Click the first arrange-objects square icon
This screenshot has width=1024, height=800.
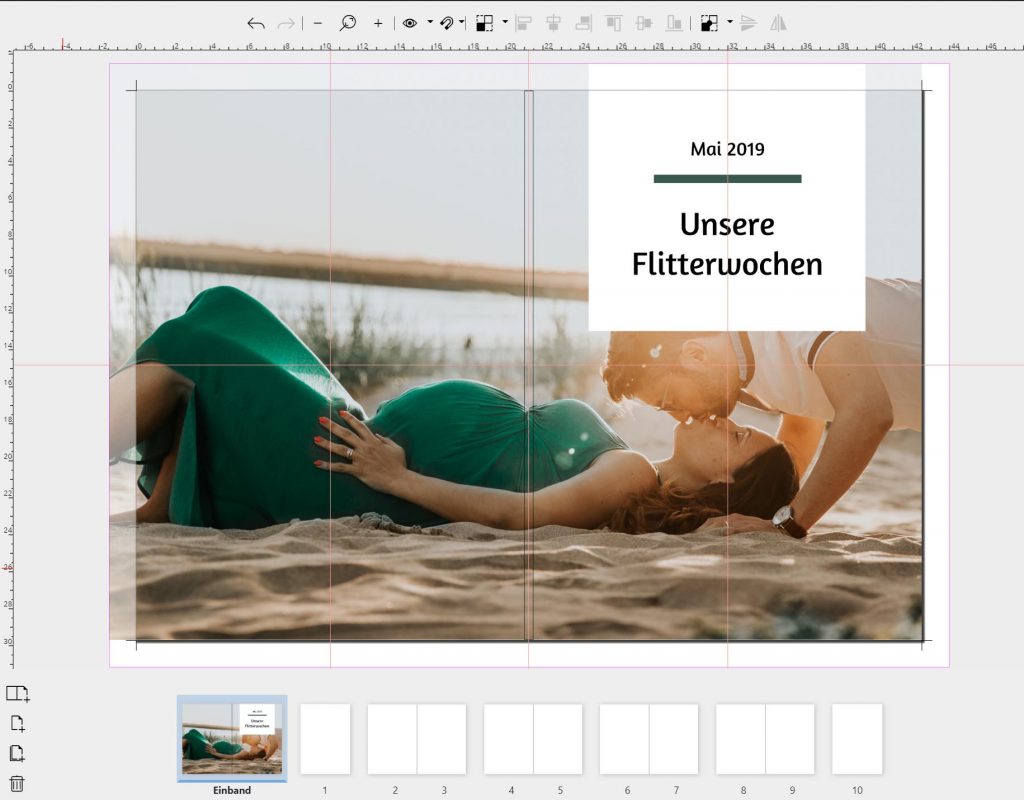(484, 23)
